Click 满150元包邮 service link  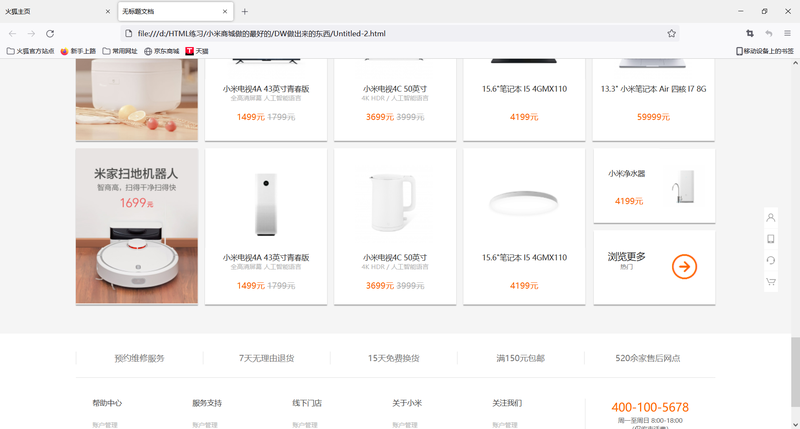click(x=520, y=358)
